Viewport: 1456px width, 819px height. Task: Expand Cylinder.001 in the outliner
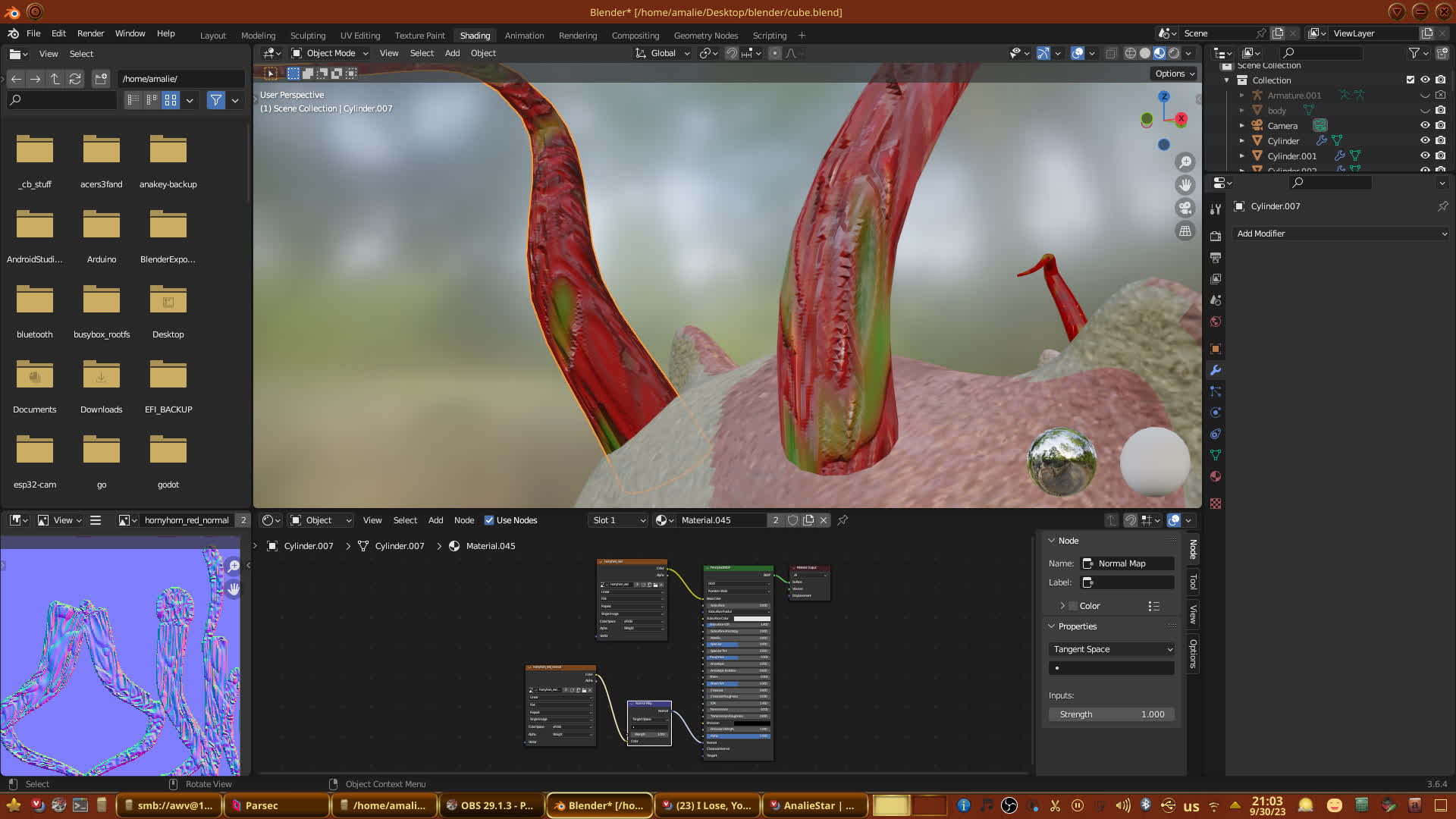click(1241, 156)
